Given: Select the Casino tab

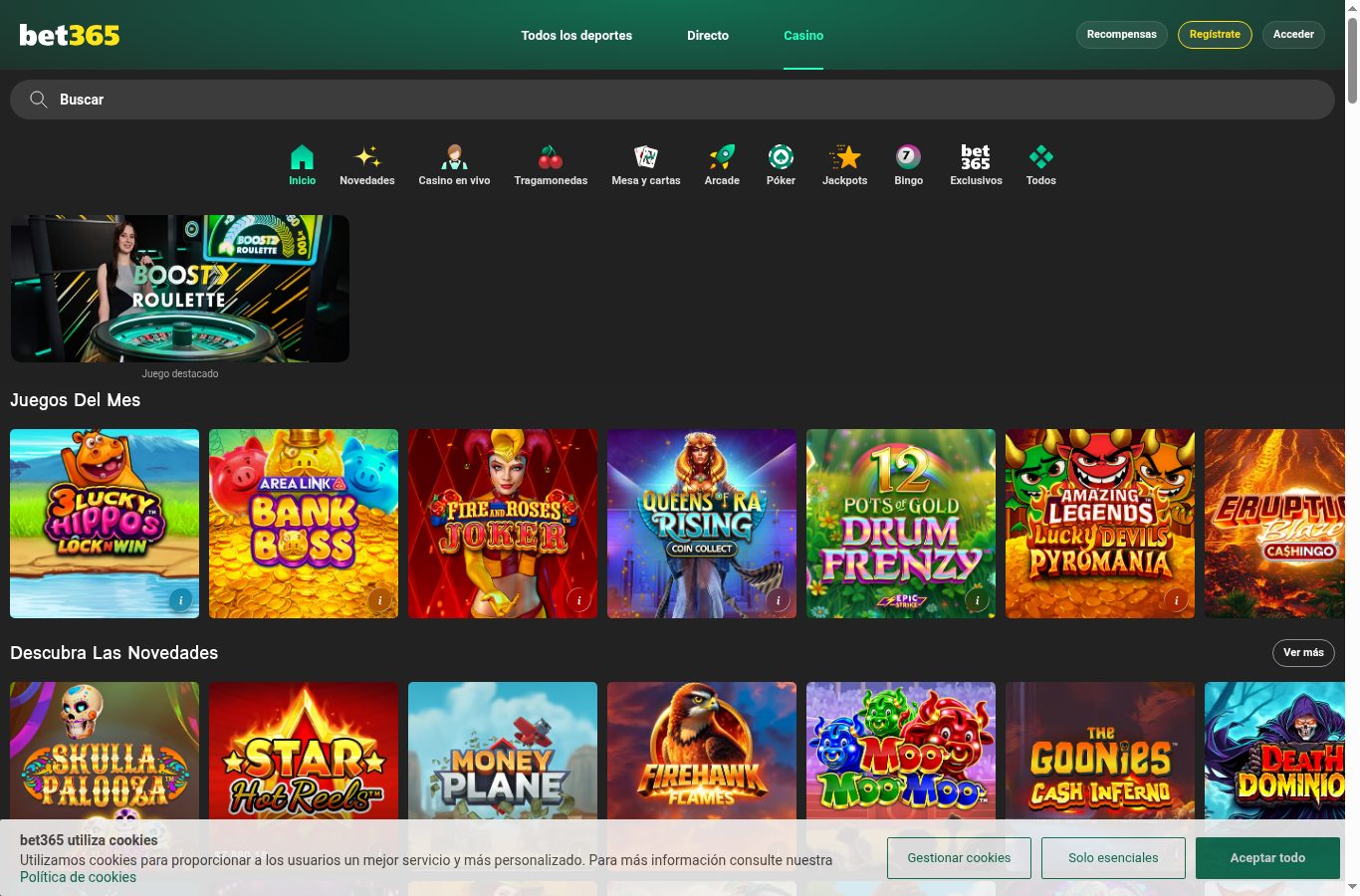Looking at the screenshot, I should pos(803,35).
